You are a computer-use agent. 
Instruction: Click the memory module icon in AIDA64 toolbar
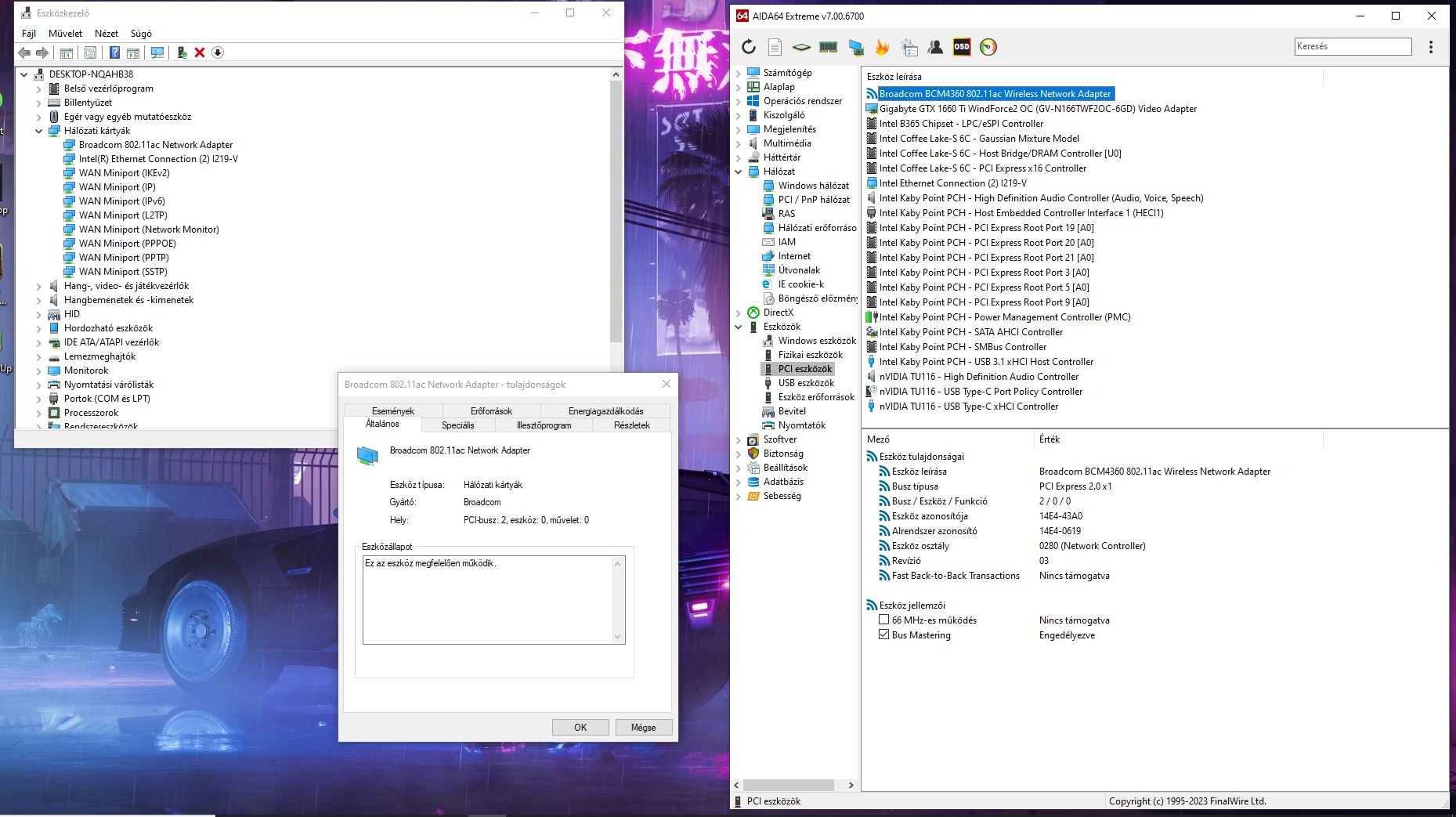point(828,47)
